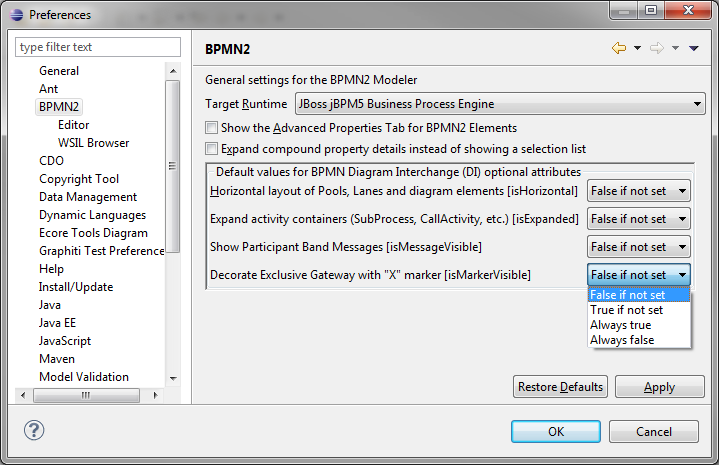Focus the type filter text field

(98, 47)
